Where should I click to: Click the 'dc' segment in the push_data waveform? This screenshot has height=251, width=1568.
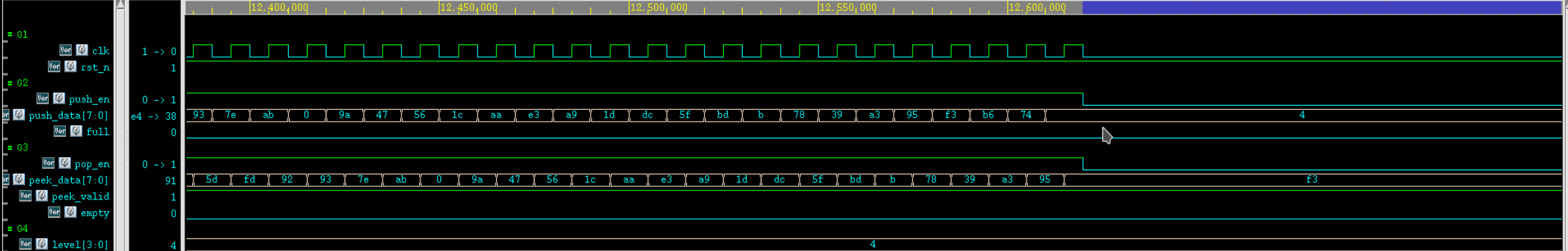647,115
